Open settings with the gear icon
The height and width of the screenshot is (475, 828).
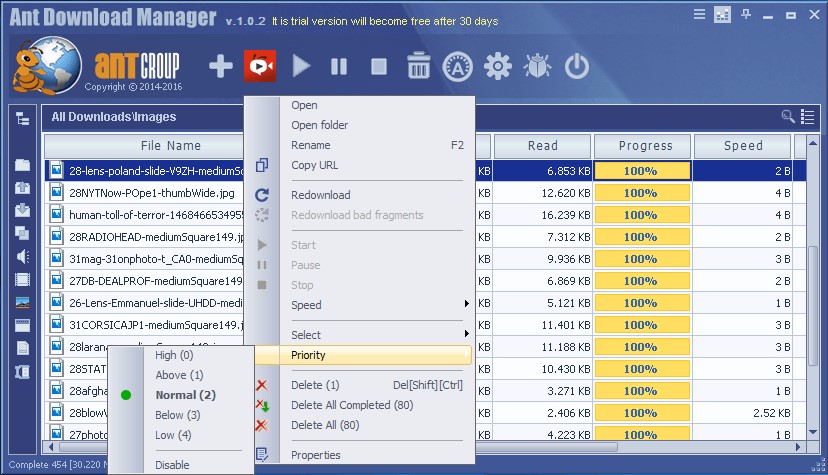[497, 67]
